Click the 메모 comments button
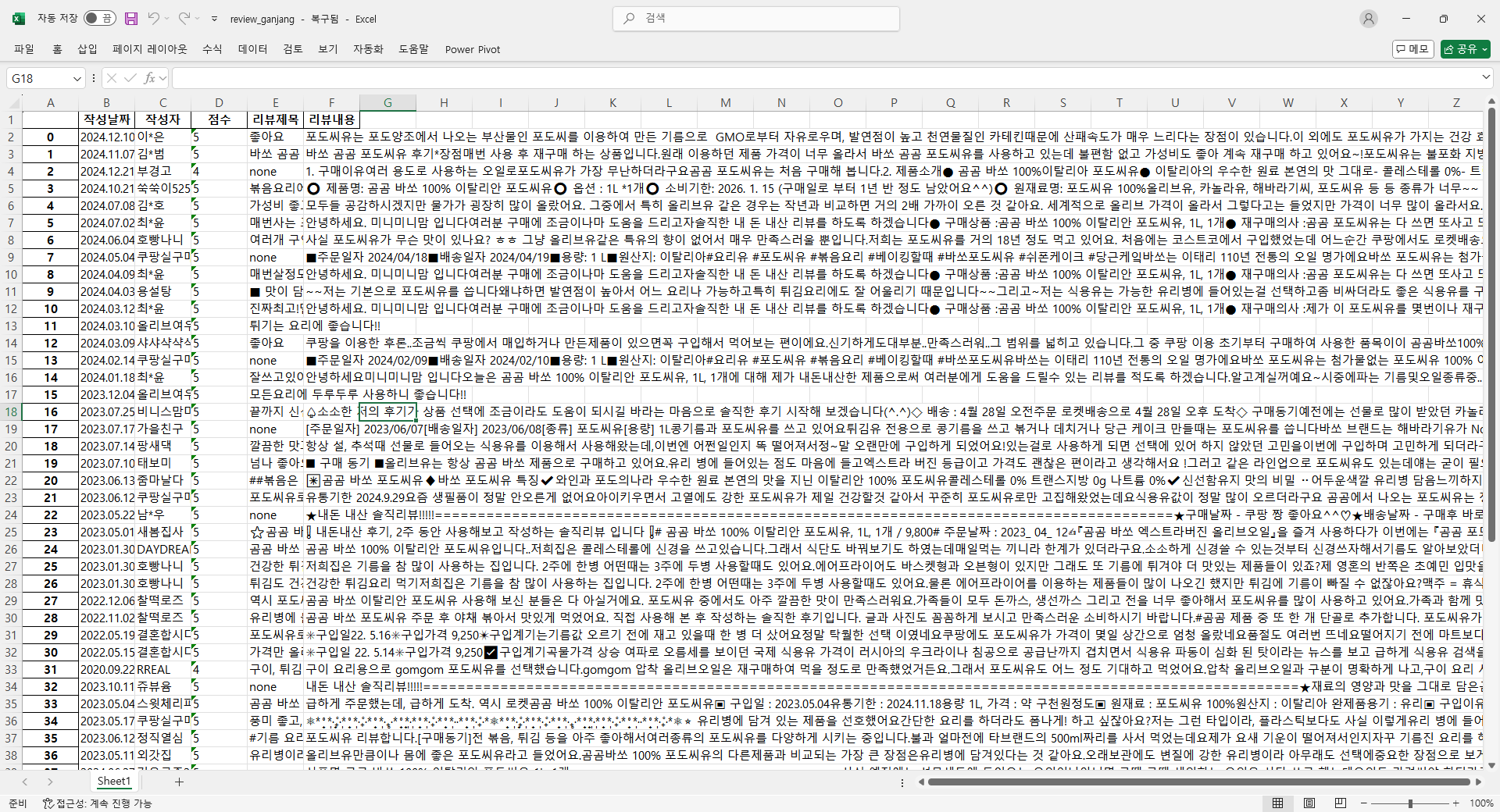The image size is (1500, 812). click(1412, 49)
